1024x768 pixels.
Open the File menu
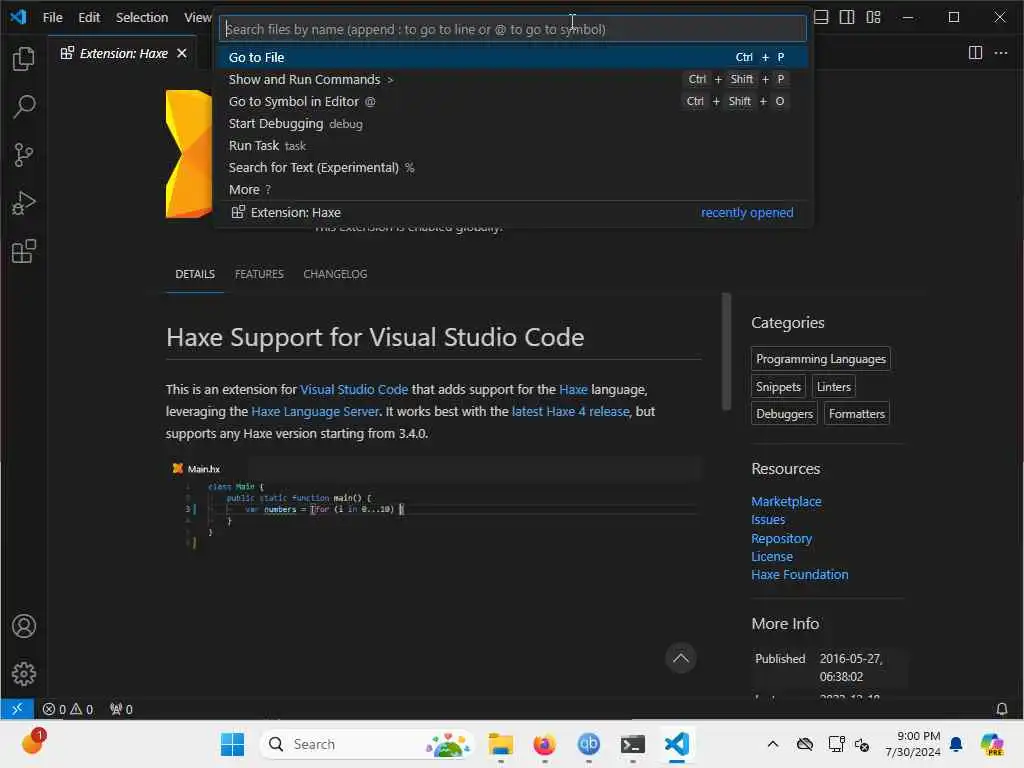coord(52,18)
